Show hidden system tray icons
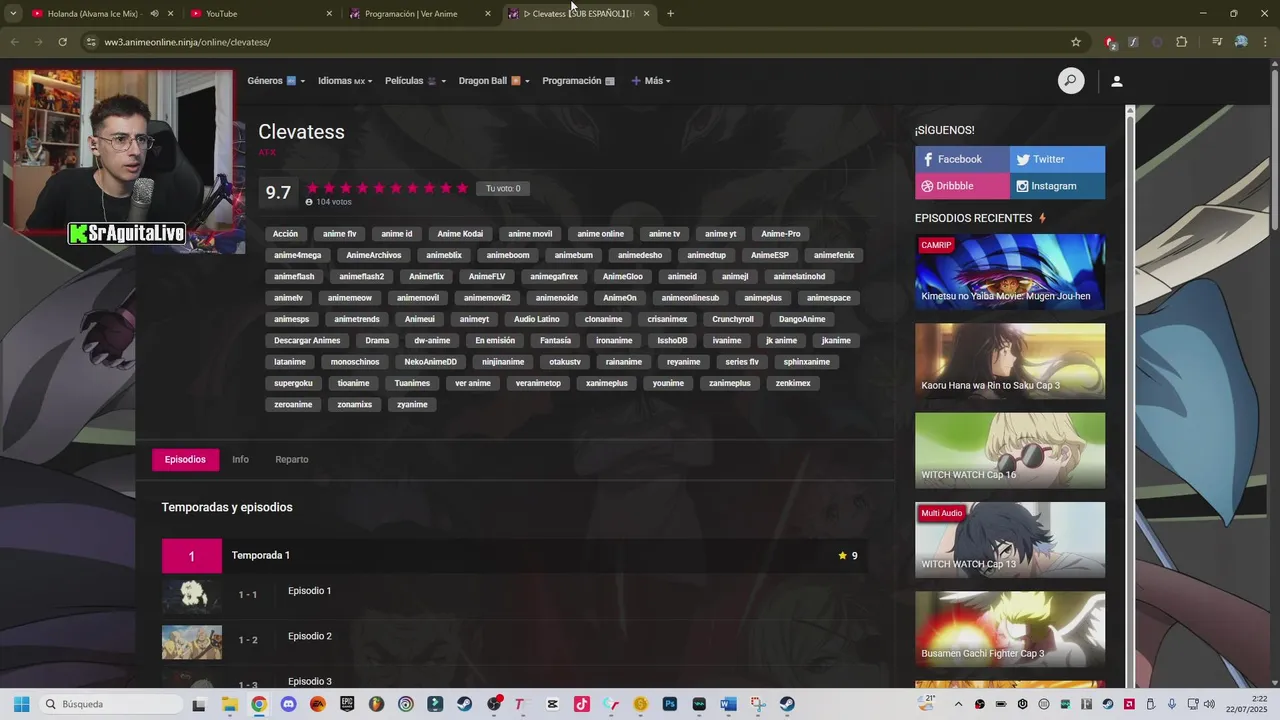 click(x=958, y=704)
